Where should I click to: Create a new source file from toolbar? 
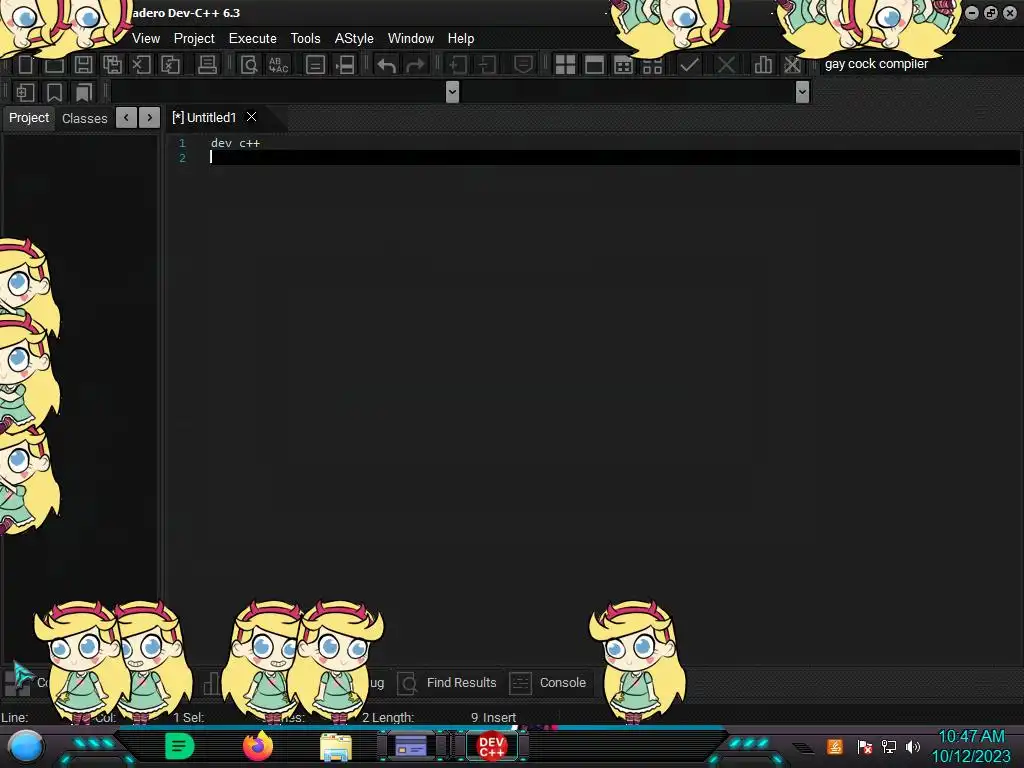click(25, 64)
